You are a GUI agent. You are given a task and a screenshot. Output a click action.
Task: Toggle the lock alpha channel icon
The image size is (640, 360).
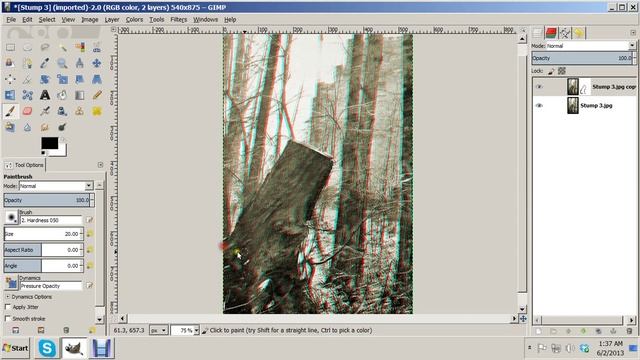pos(562,71)
